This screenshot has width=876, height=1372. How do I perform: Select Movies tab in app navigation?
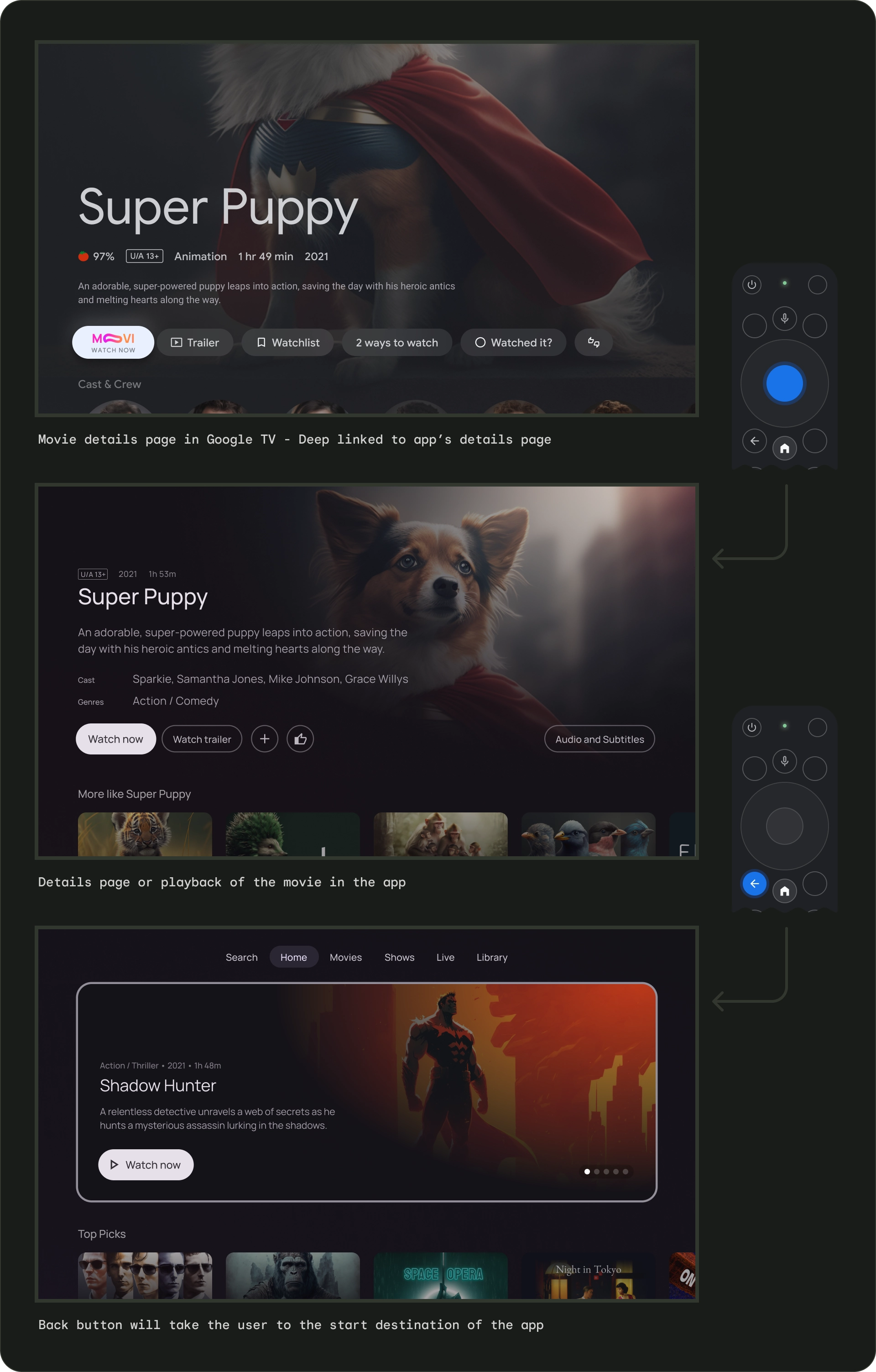346,957
